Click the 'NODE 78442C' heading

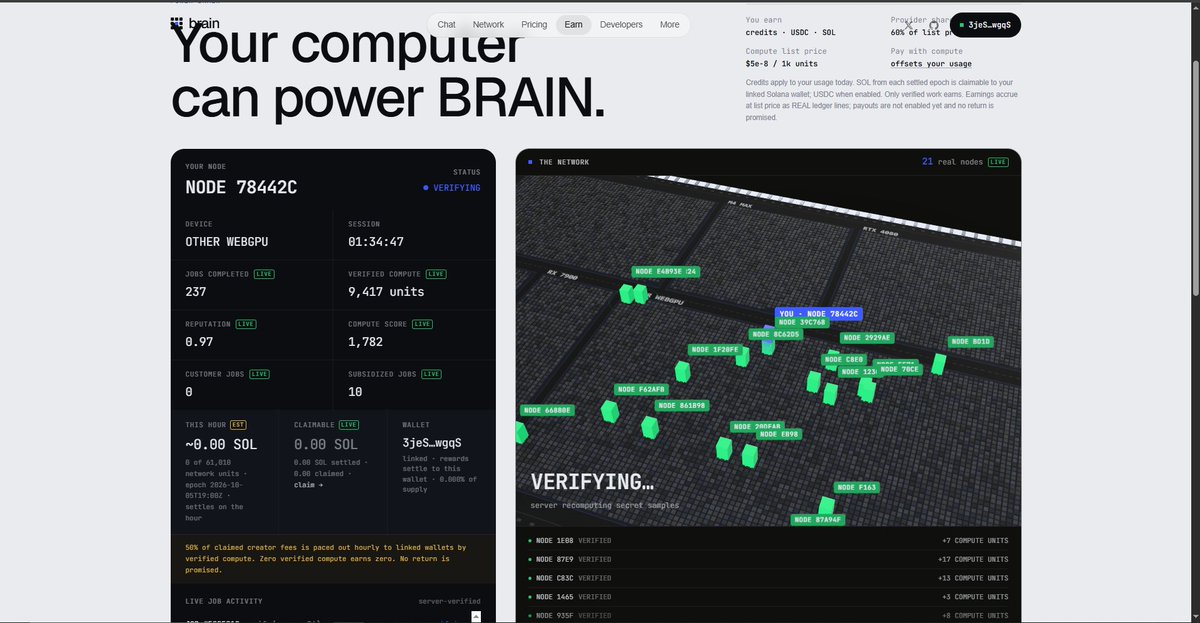[241, 187]
